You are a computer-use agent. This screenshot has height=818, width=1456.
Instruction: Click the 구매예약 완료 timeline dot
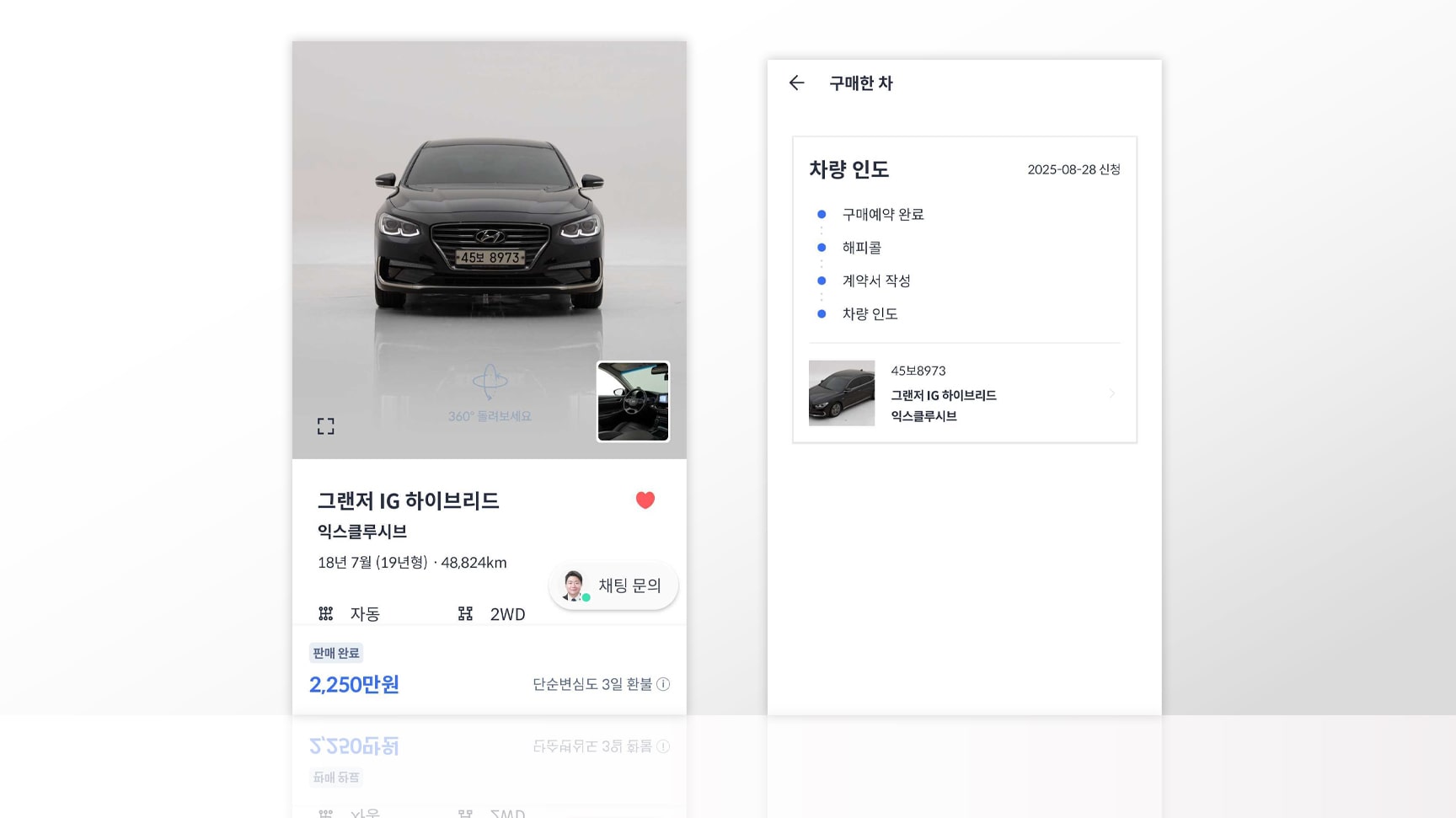click(822, 213)
